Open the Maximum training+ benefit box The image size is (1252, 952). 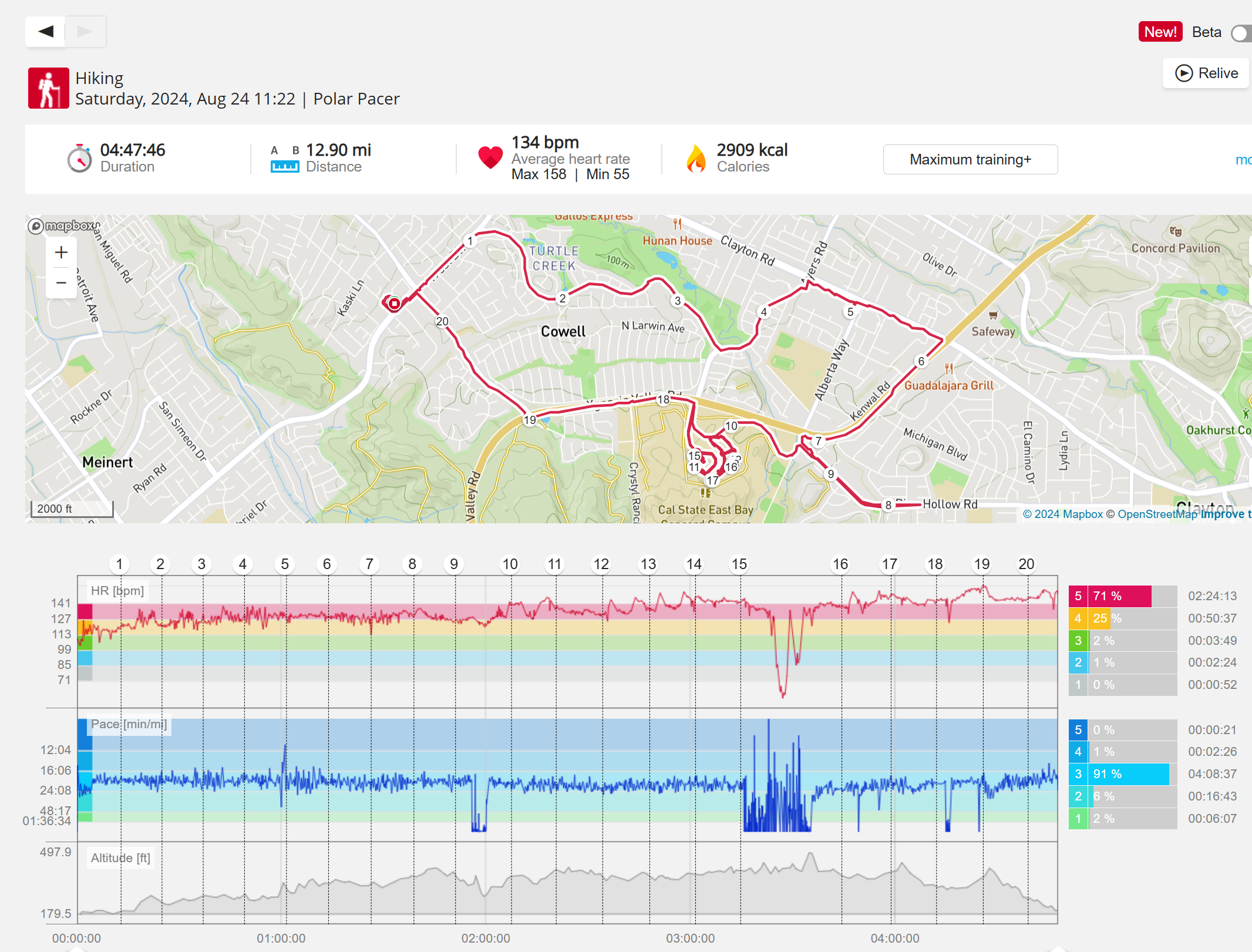[x=970, y=160]
